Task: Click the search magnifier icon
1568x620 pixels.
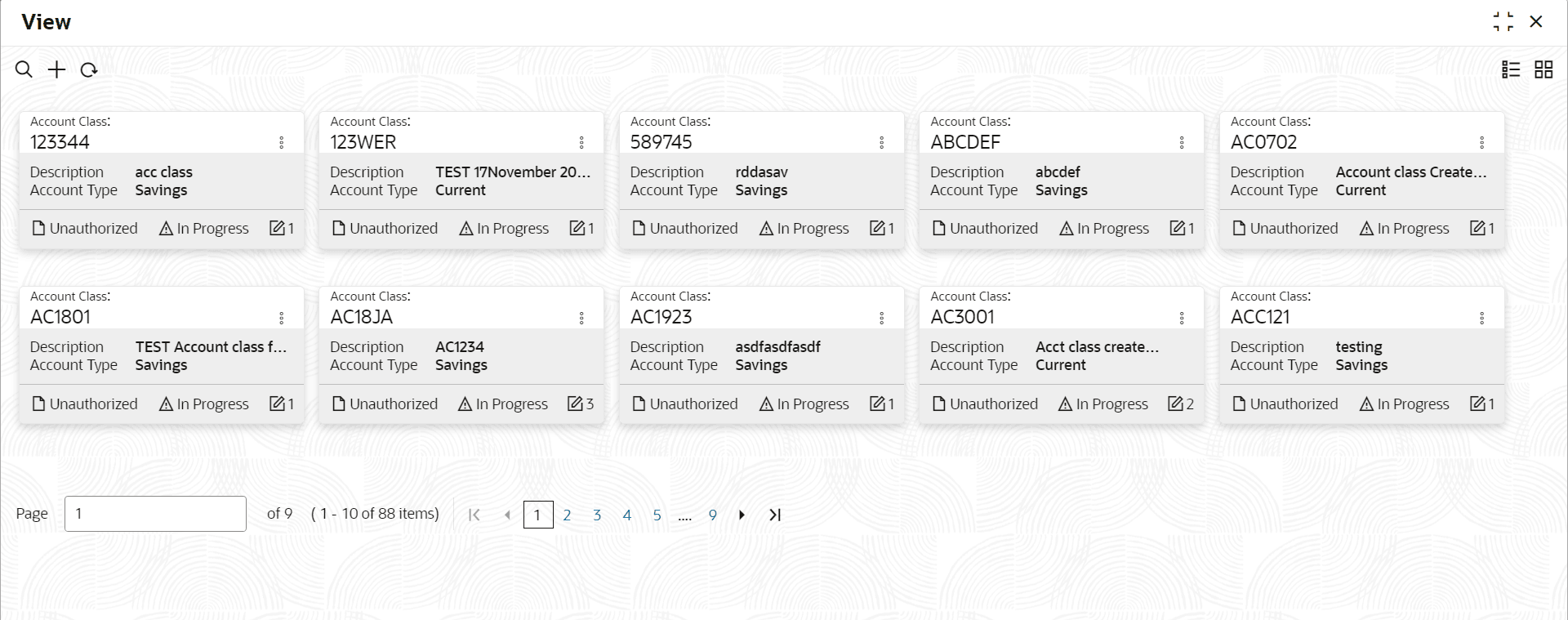Action: (24, 69)
